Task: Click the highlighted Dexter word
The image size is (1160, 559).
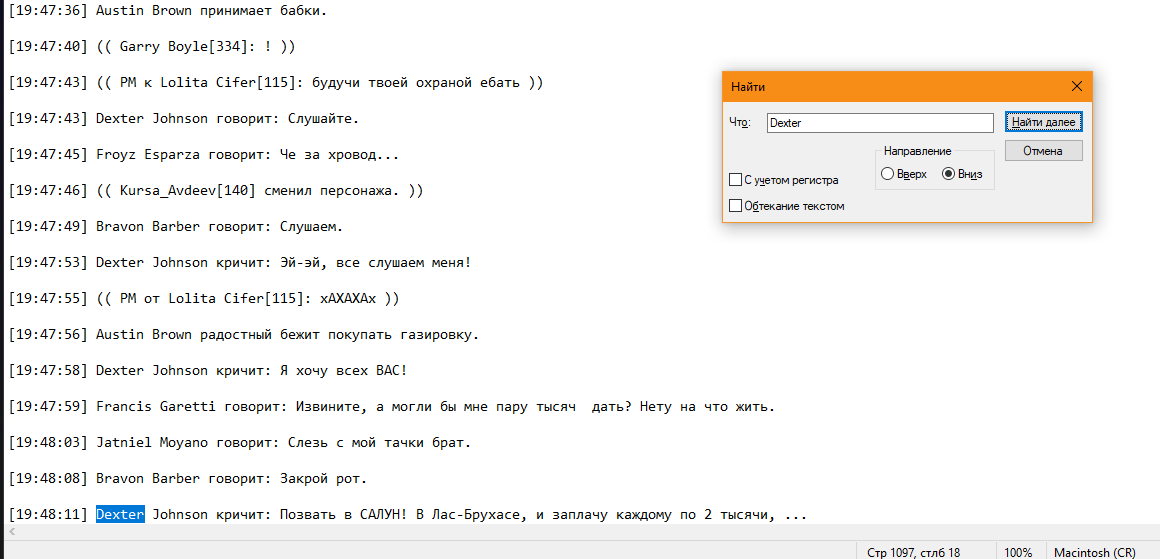Action: pos(120,515)
